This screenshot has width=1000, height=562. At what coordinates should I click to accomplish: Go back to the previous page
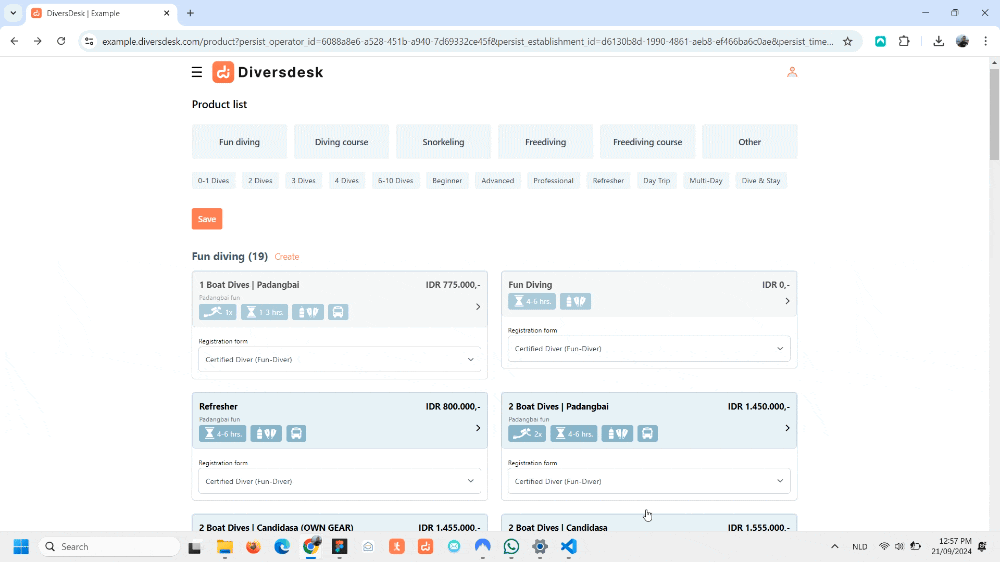(14, 41)
